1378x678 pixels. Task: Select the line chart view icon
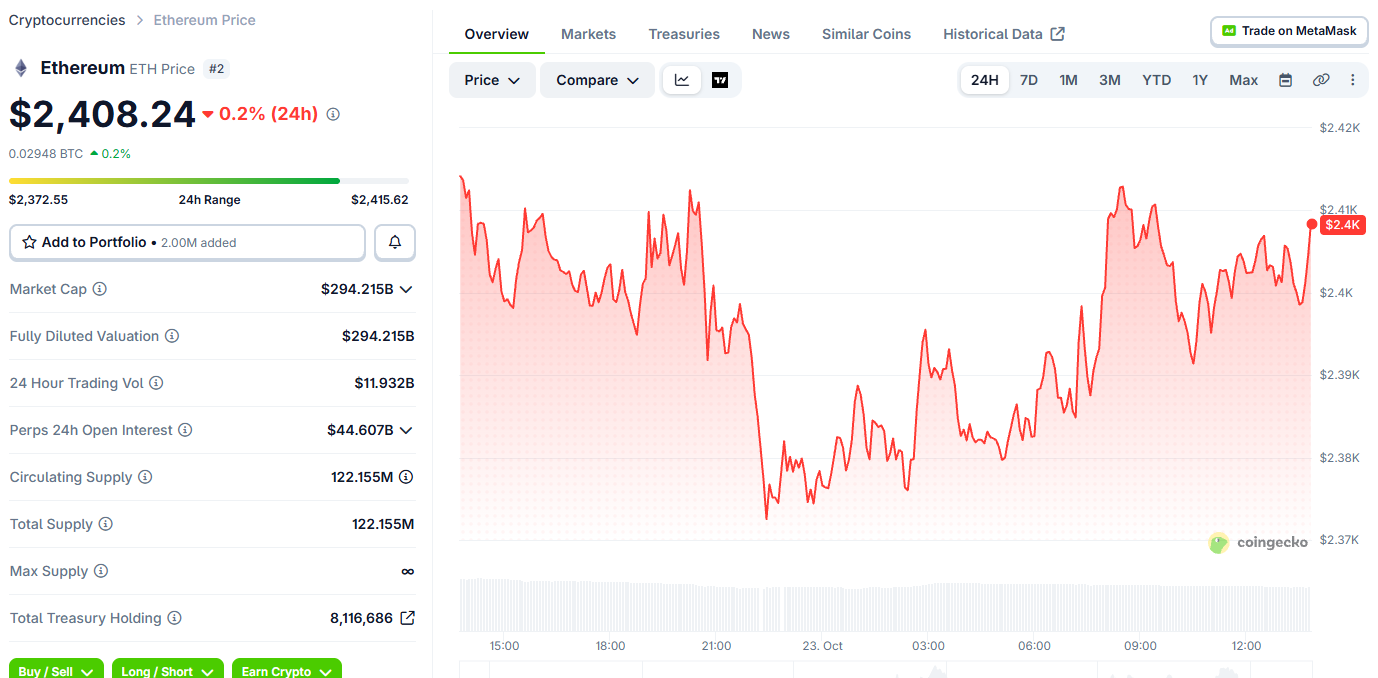682,80
